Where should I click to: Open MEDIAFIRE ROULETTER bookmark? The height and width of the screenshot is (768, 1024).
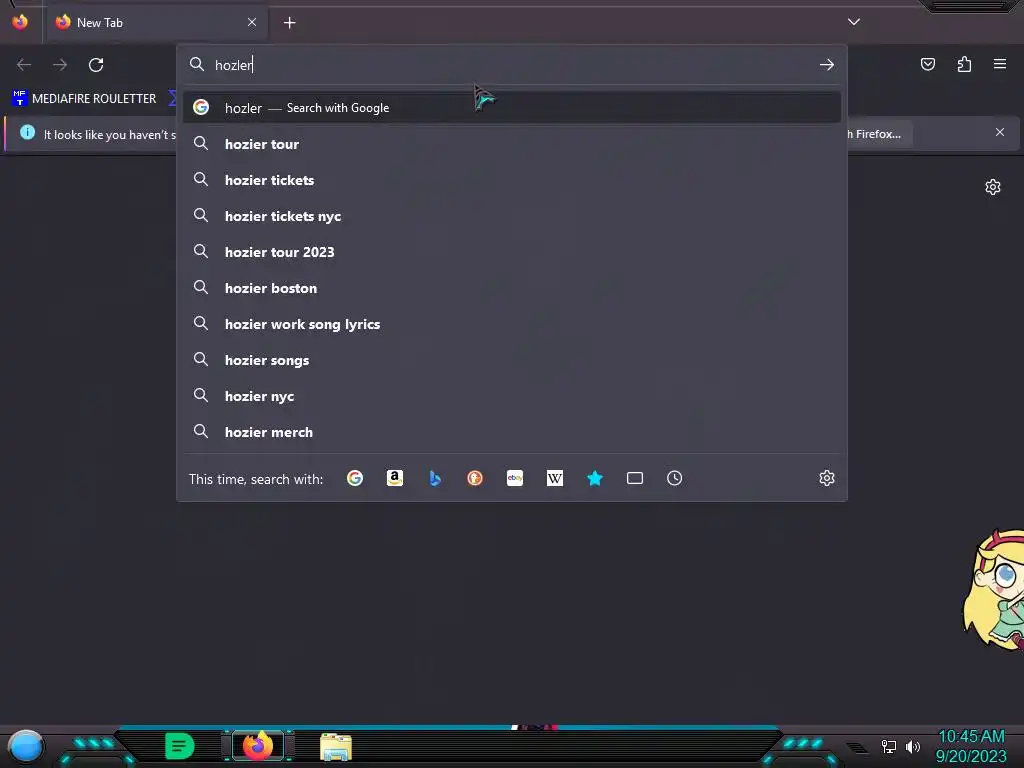(84, 99)
